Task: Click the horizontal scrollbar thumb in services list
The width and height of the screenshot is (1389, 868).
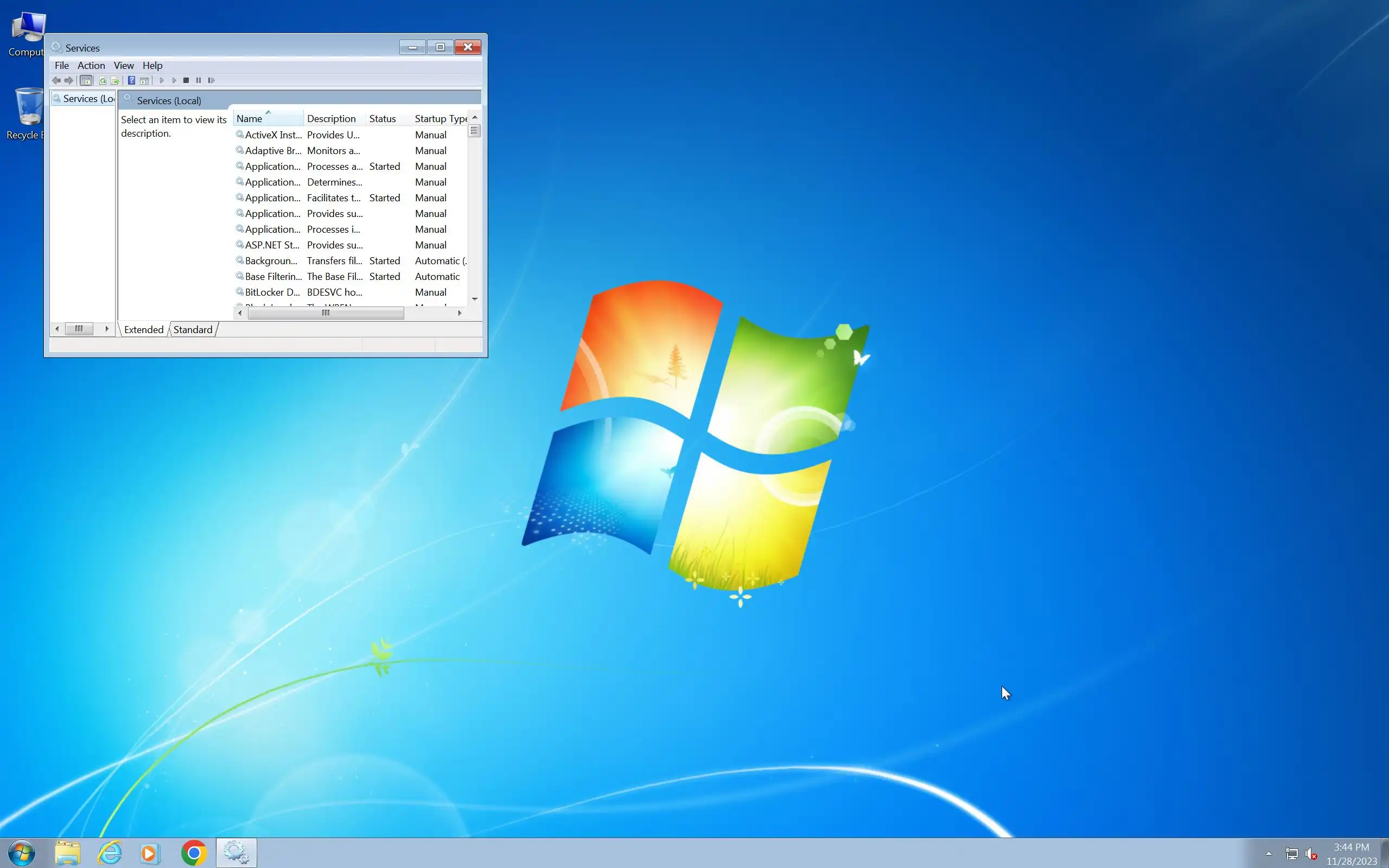Action: click(326, 313)
